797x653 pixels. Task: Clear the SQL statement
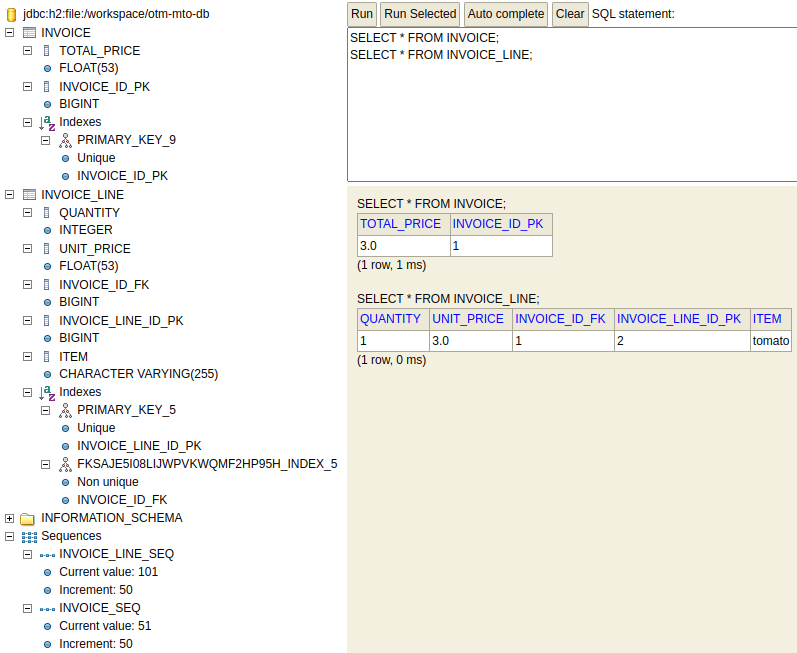coord(570,14)
